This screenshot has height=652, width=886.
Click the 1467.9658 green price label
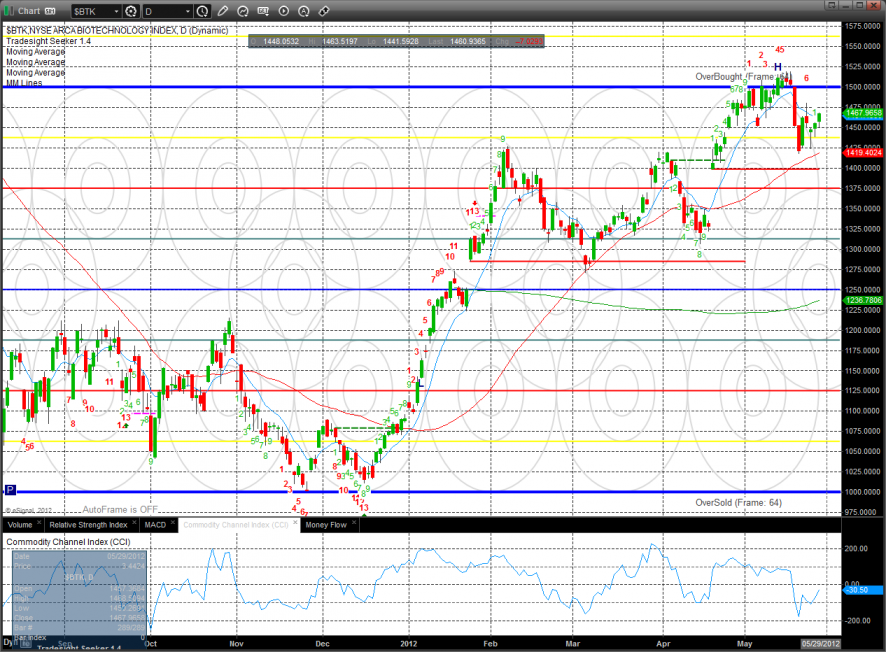[x=863, y=114]
